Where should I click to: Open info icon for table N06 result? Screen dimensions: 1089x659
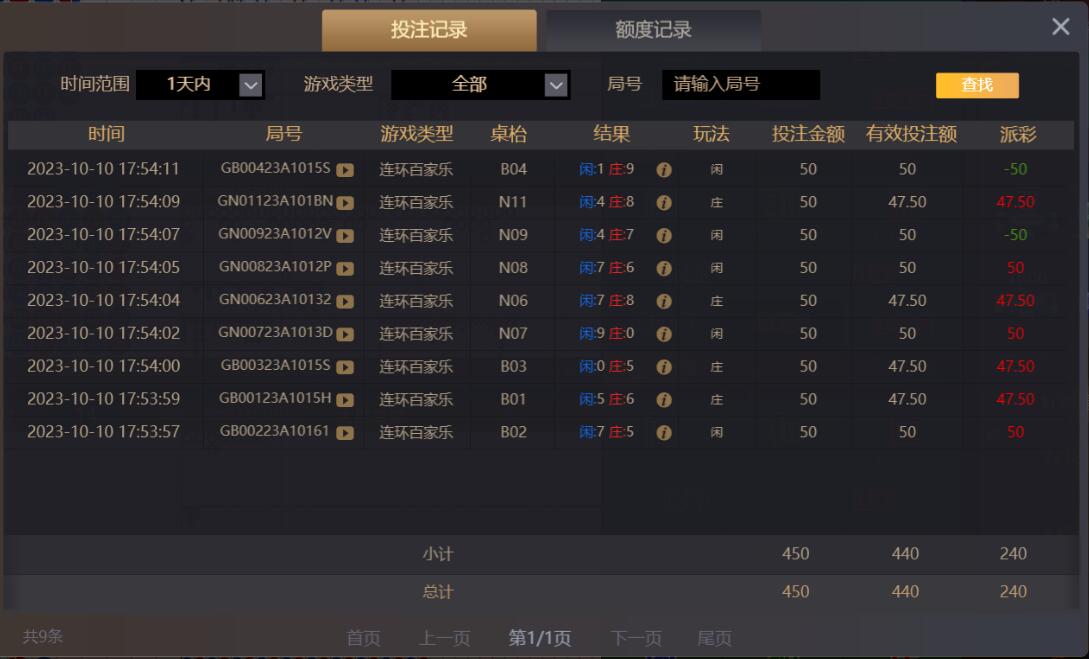(664, 301)
